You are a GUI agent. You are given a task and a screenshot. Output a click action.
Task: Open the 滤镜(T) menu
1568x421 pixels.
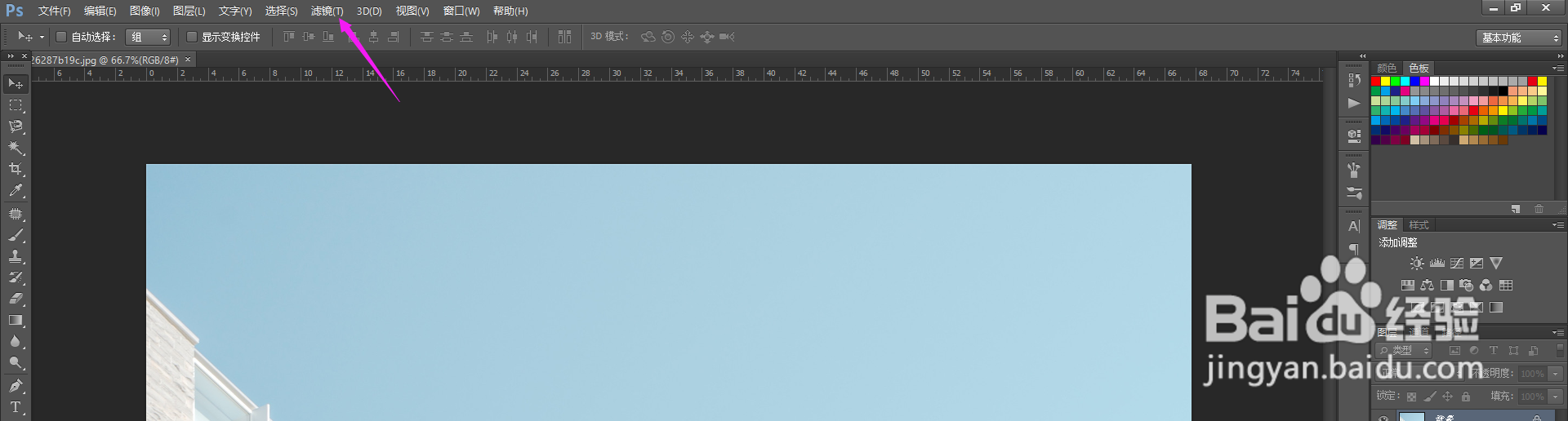pyautogui.click(x=327, y=11)
